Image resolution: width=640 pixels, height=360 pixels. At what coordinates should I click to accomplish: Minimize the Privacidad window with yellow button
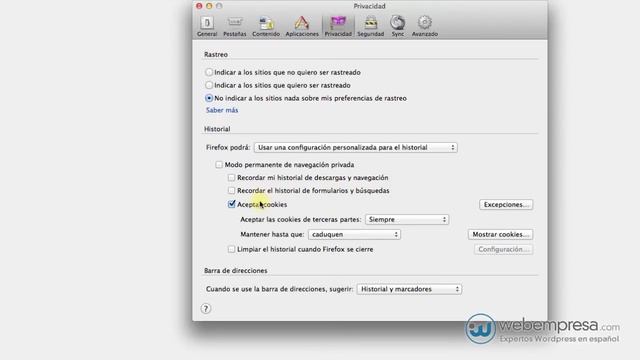[x=209, y=6]
